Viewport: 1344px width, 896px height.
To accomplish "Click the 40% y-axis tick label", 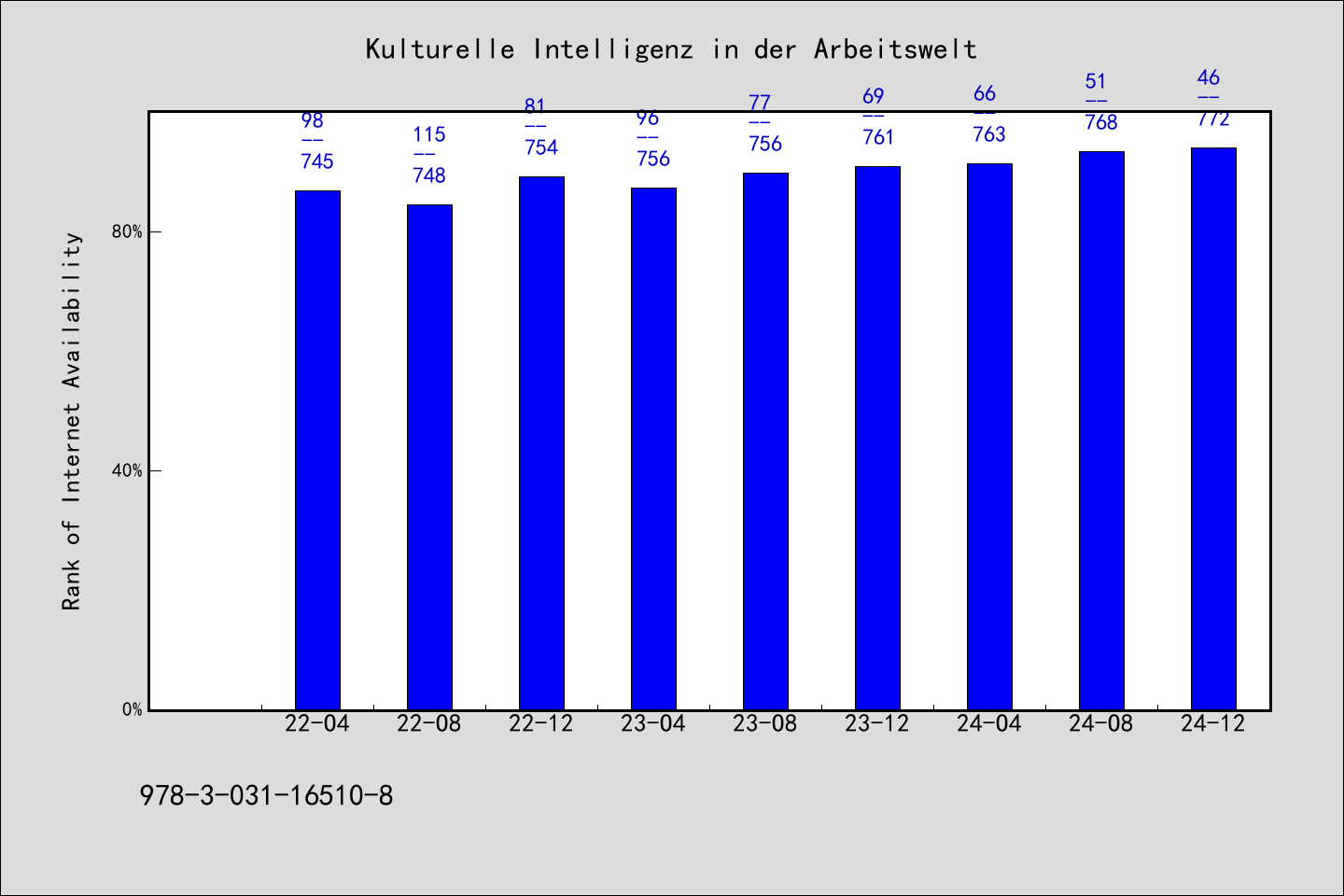I will coord(127,470).
